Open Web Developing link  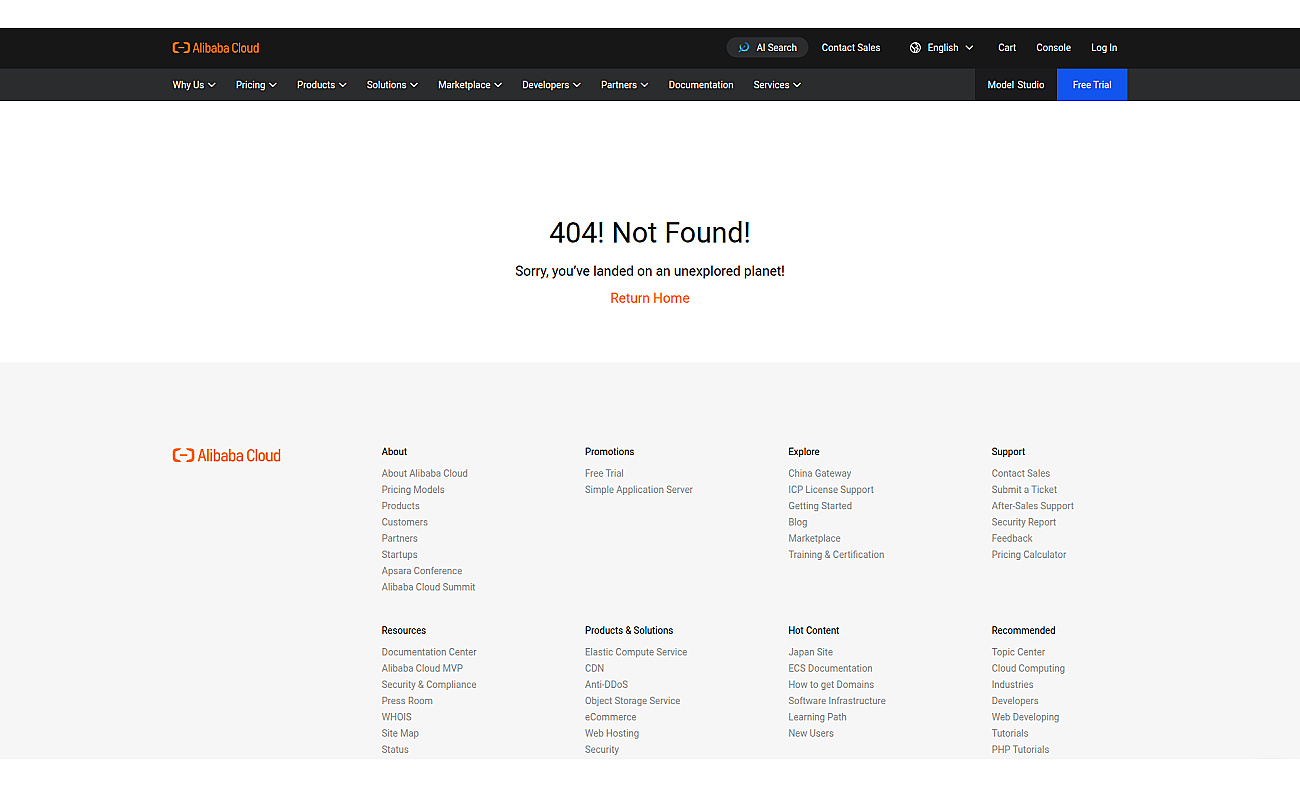(x=1025, y=717)
